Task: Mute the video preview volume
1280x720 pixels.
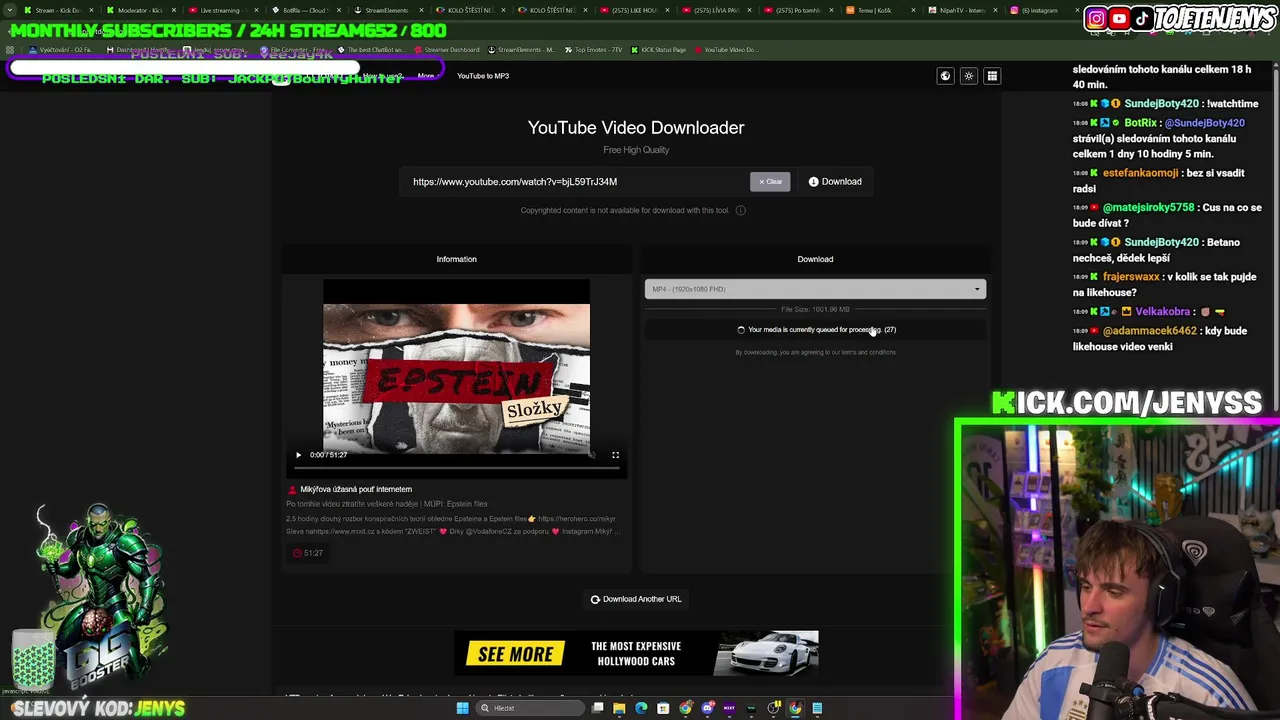Action: click(592, 455)
